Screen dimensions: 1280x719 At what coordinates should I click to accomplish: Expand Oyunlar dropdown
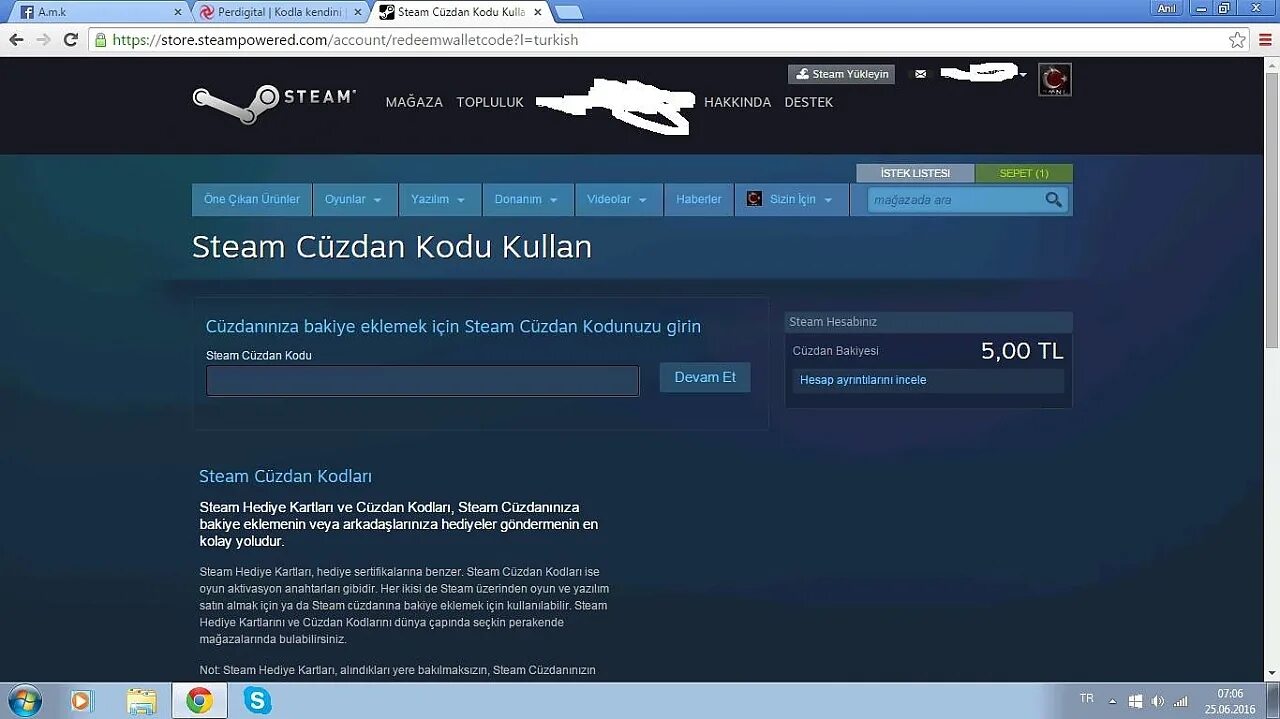[354, 199]
